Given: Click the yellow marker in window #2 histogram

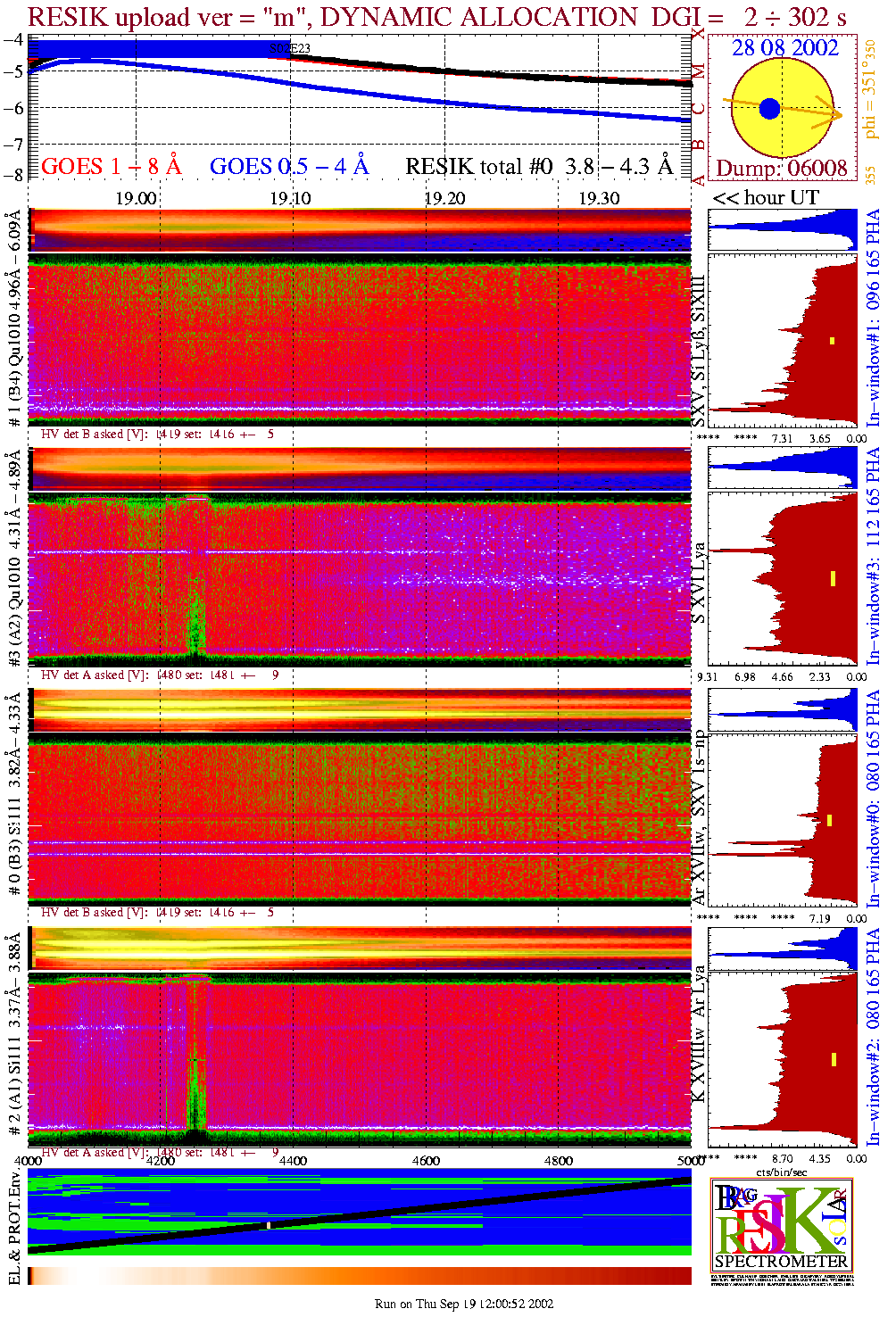Looking at the screenshot, I should [x=834, y=1059].
